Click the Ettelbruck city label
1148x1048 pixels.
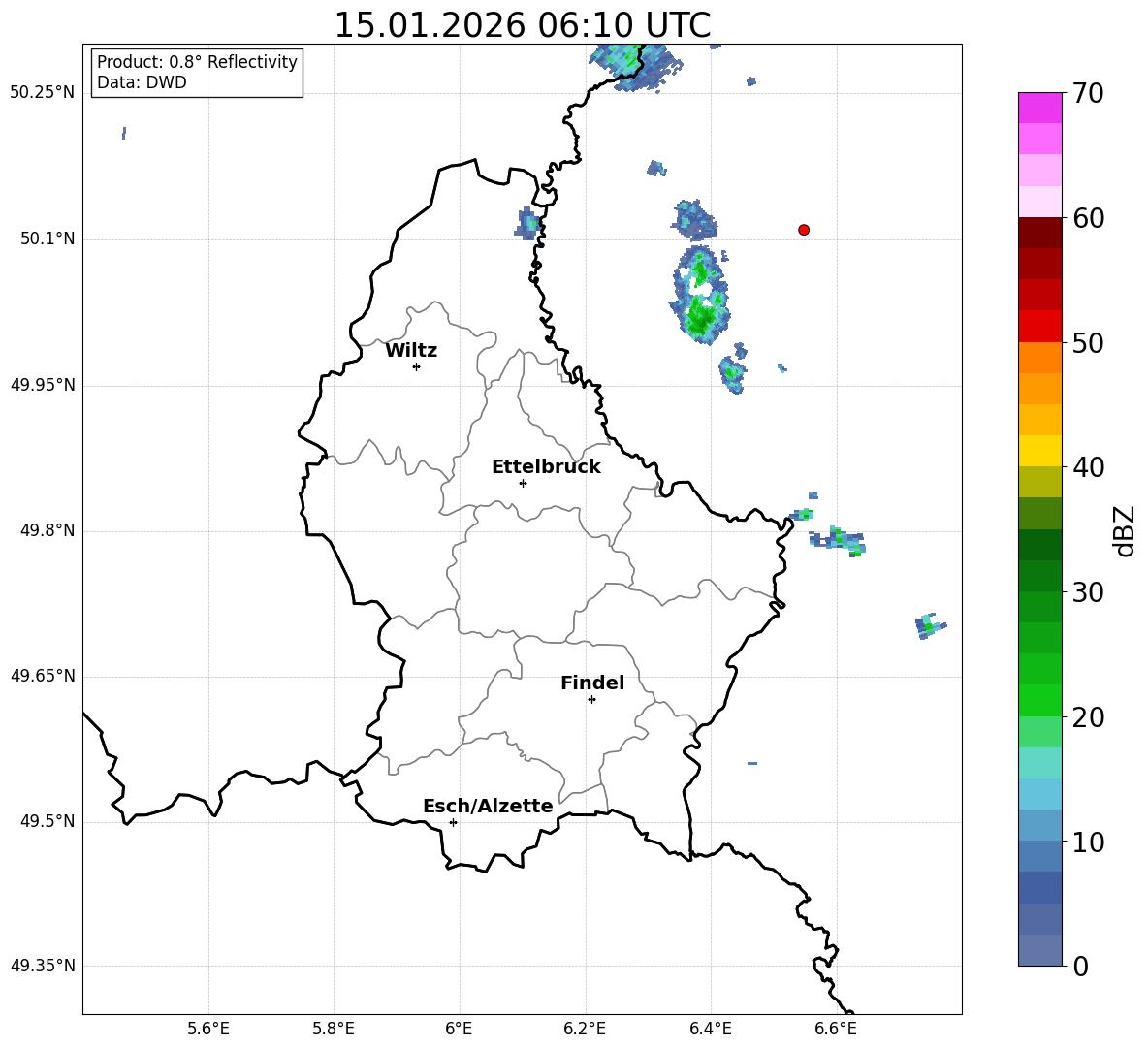click(x=546, y=467)
